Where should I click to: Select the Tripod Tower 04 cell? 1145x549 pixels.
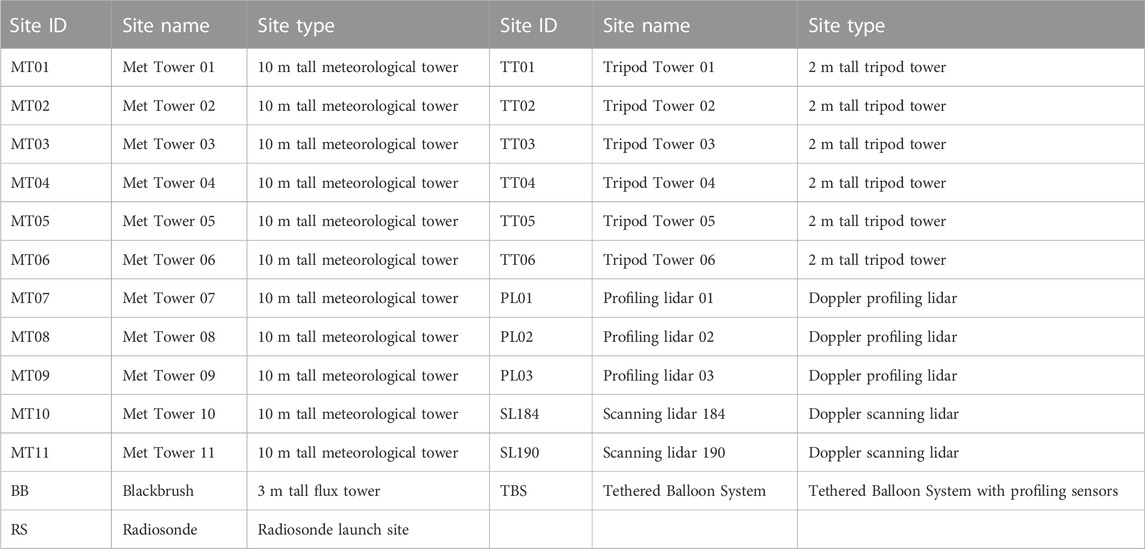(694, 183)
